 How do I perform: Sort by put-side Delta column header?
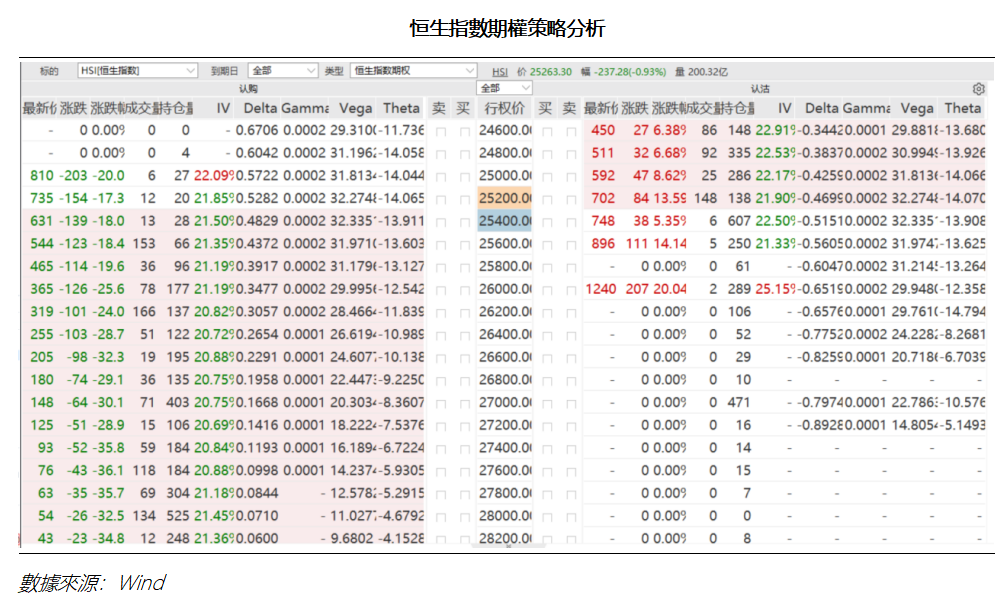pyautogui.click(x=822, y=108)
